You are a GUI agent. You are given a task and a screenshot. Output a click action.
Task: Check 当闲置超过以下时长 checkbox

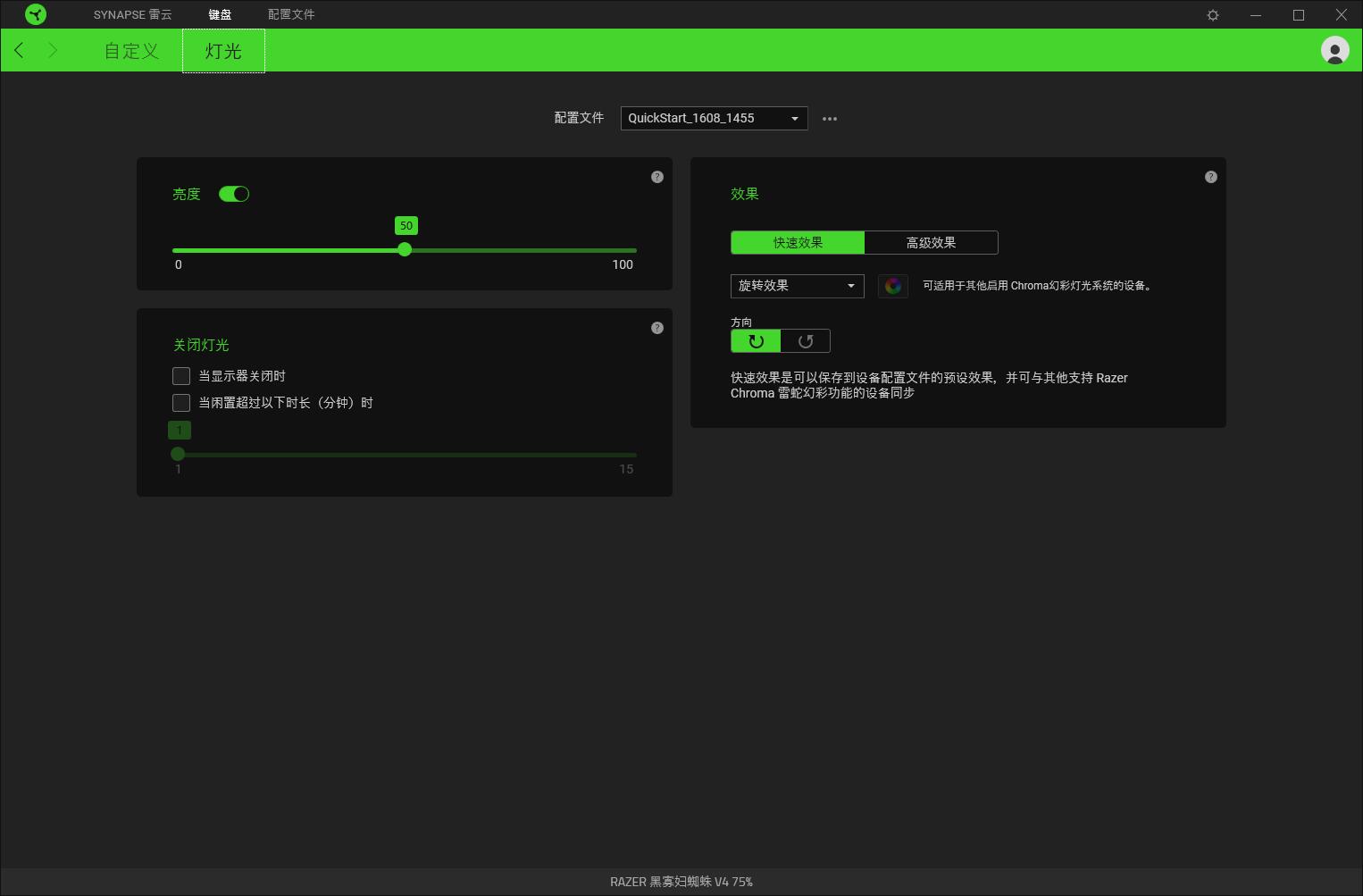(181, 403)
